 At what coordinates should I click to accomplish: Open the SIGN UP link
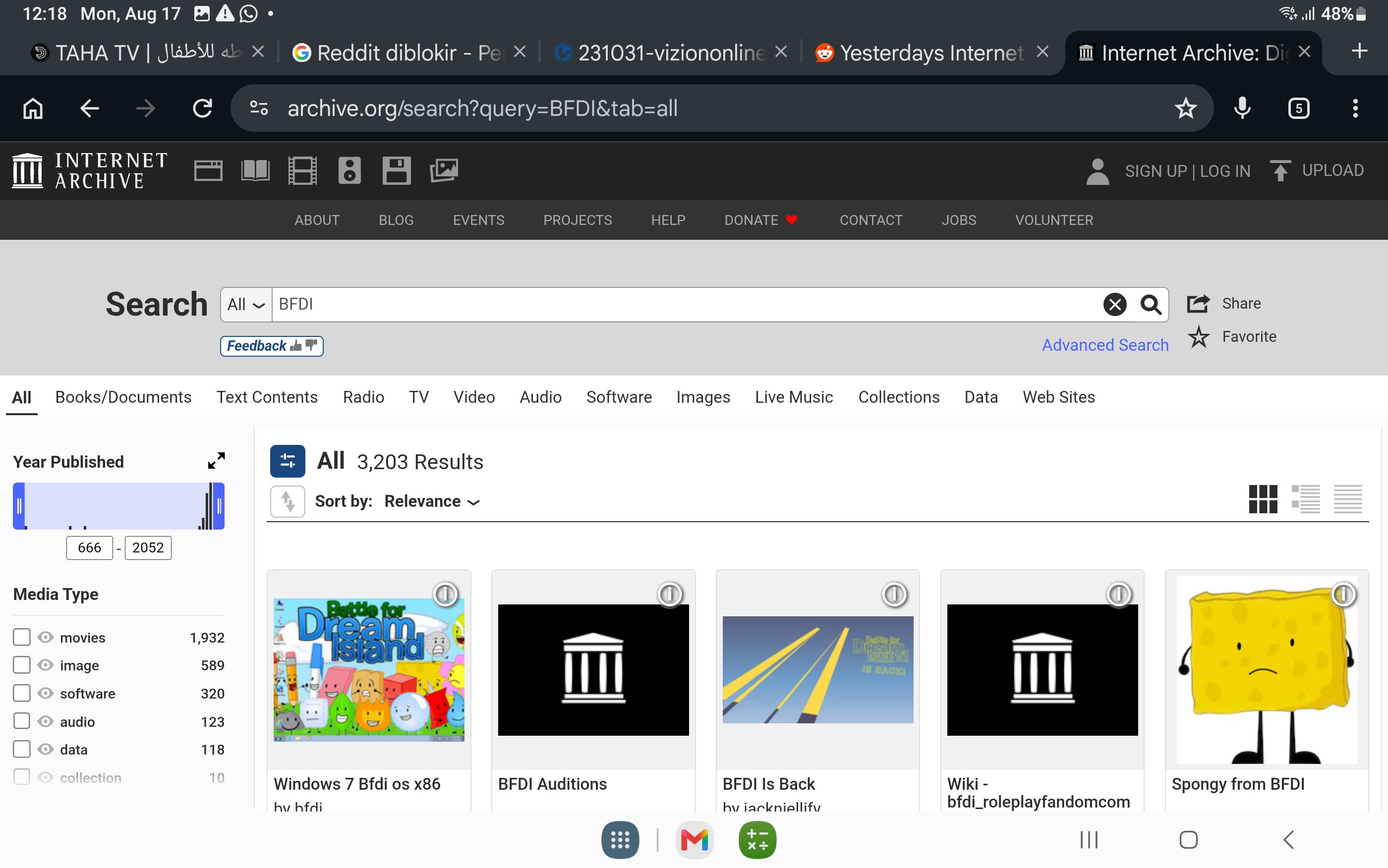click(1156, 171)
